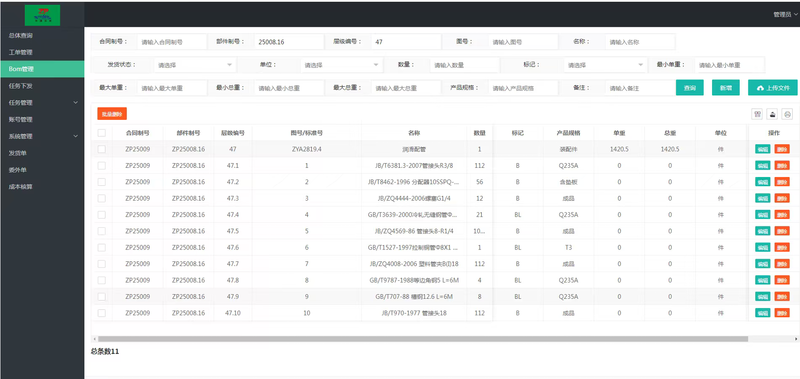The height and width of the screenshot is (379, 800).
Task: Click the ZYA2819.4 drawing number cell
Action: [x=307, y=149]
